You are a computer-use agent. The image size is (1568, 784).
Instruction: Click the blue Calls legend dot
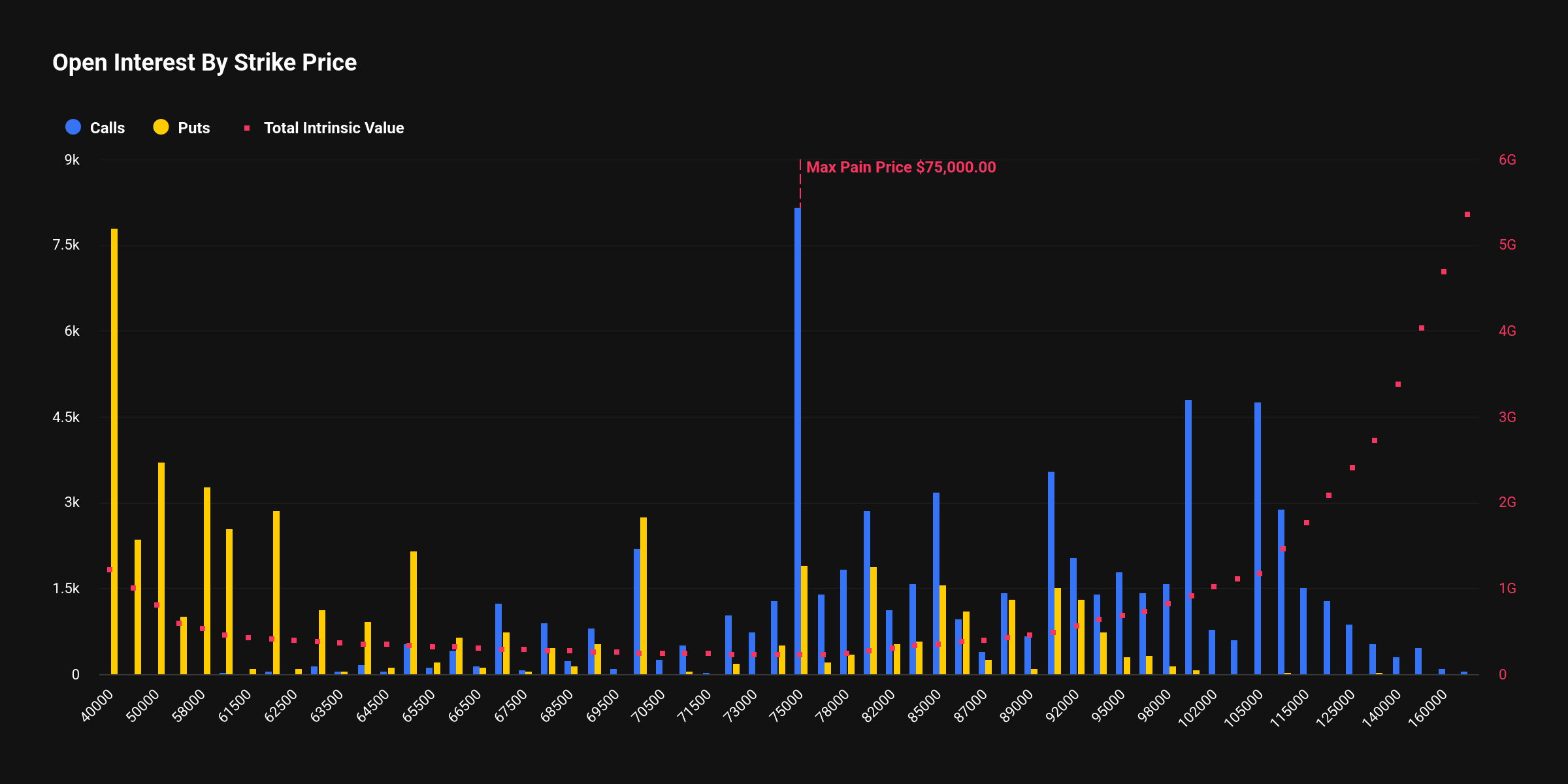(x=72, y=127)
